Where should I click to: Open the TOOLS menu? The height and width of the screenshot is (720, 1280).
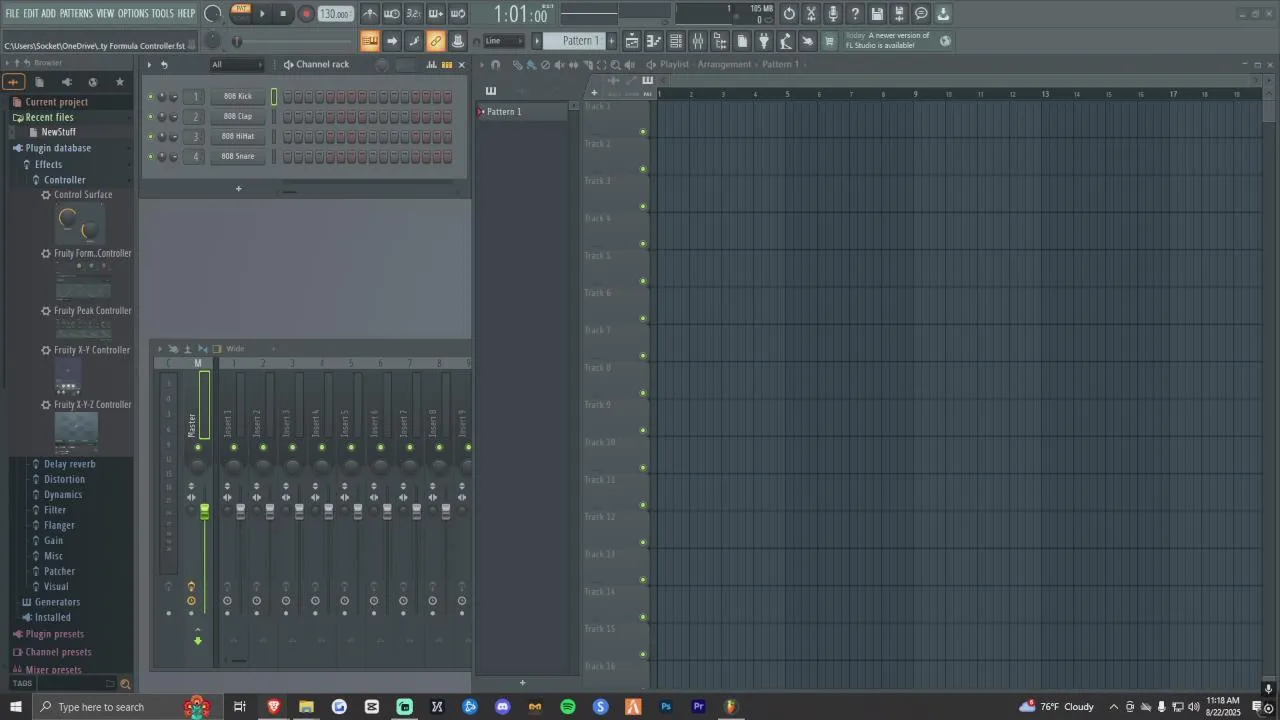coord(162,13)
